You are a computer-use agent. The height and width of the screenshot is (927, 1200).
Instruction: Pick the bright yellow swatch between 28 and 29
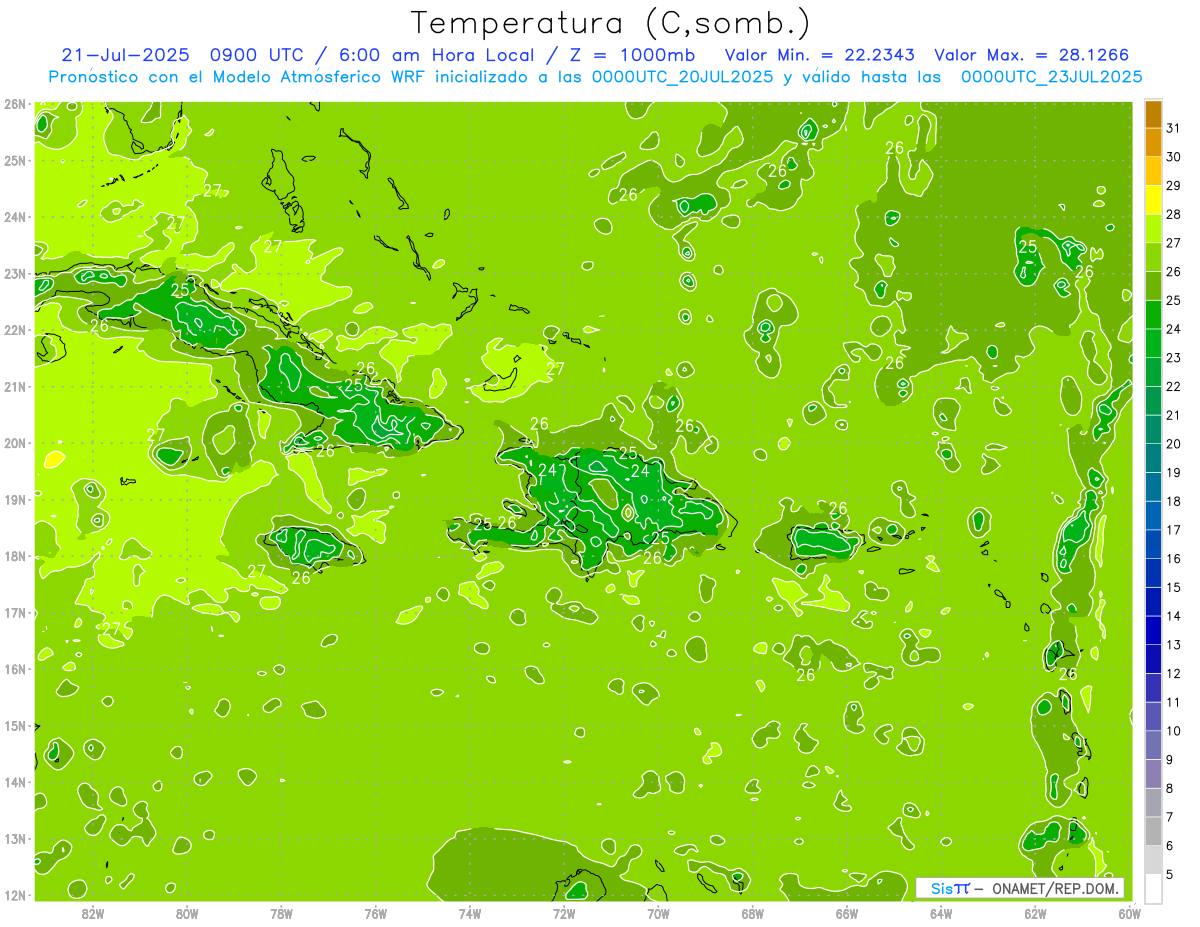click(1153, 201)
